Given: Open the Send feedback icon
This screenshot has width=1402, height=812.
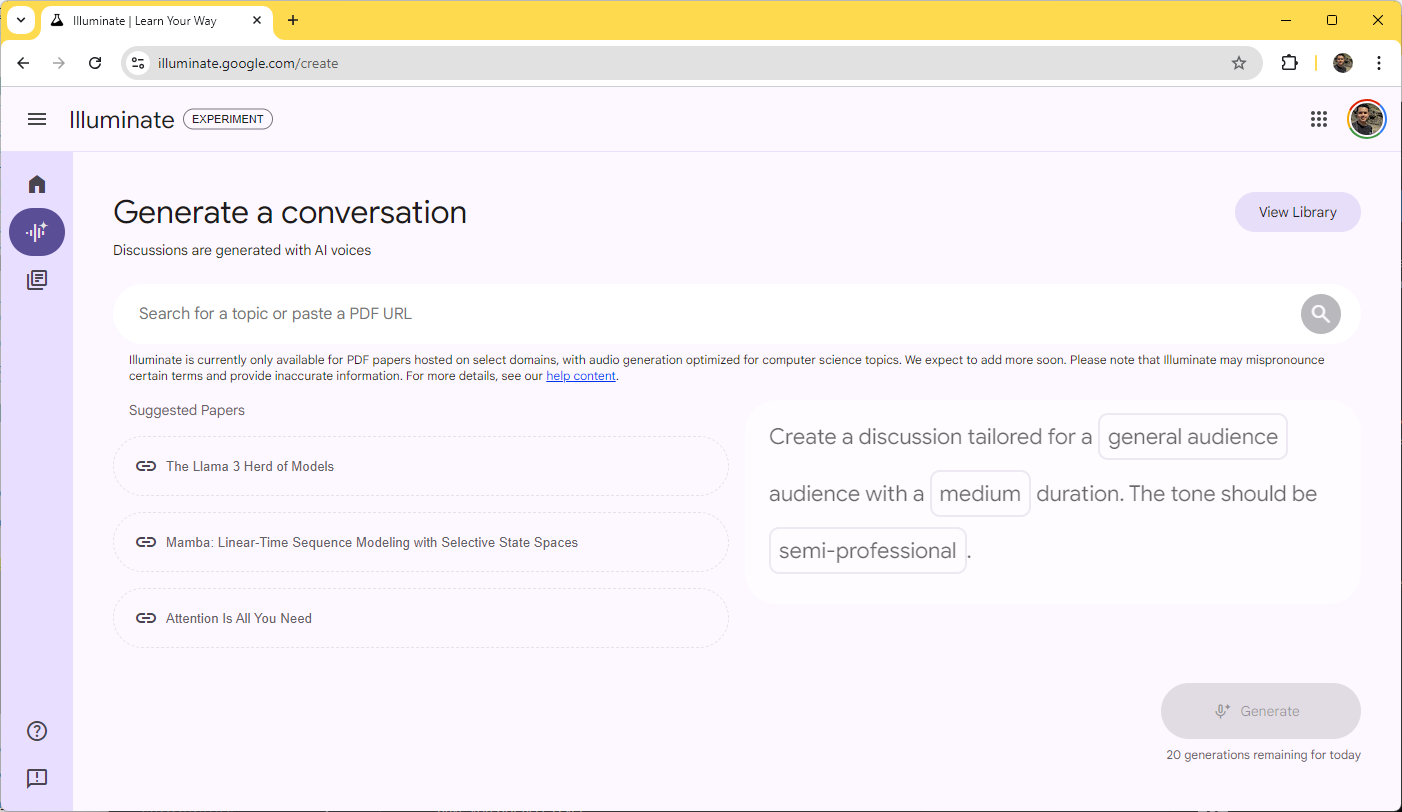Looking at the screenshot, I should pos(37,779).
